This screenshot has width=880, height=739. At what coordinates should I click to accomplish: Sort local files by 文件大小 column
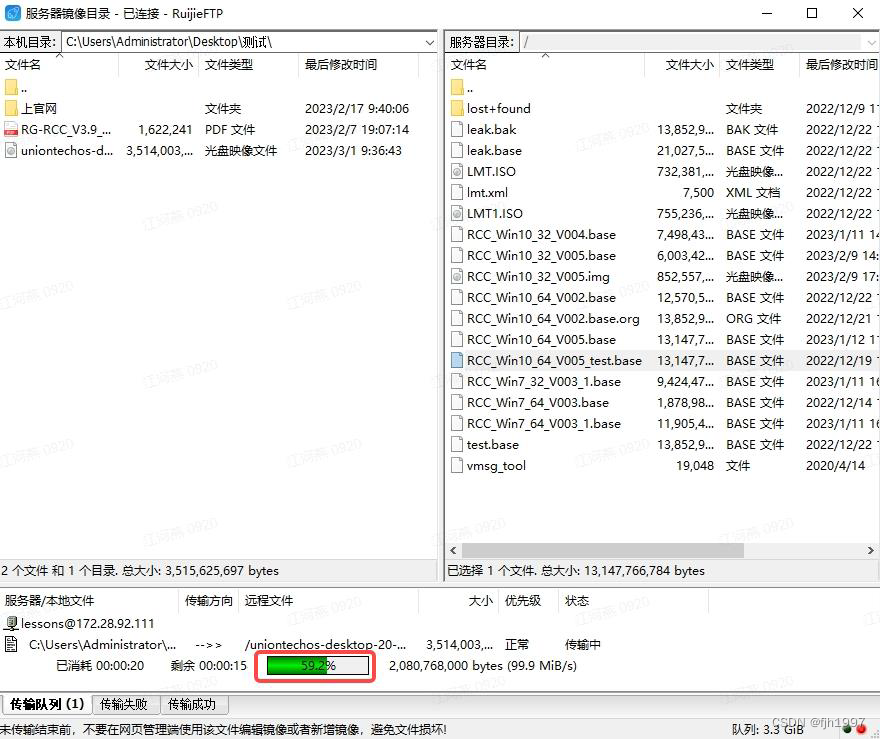point(159,65)
